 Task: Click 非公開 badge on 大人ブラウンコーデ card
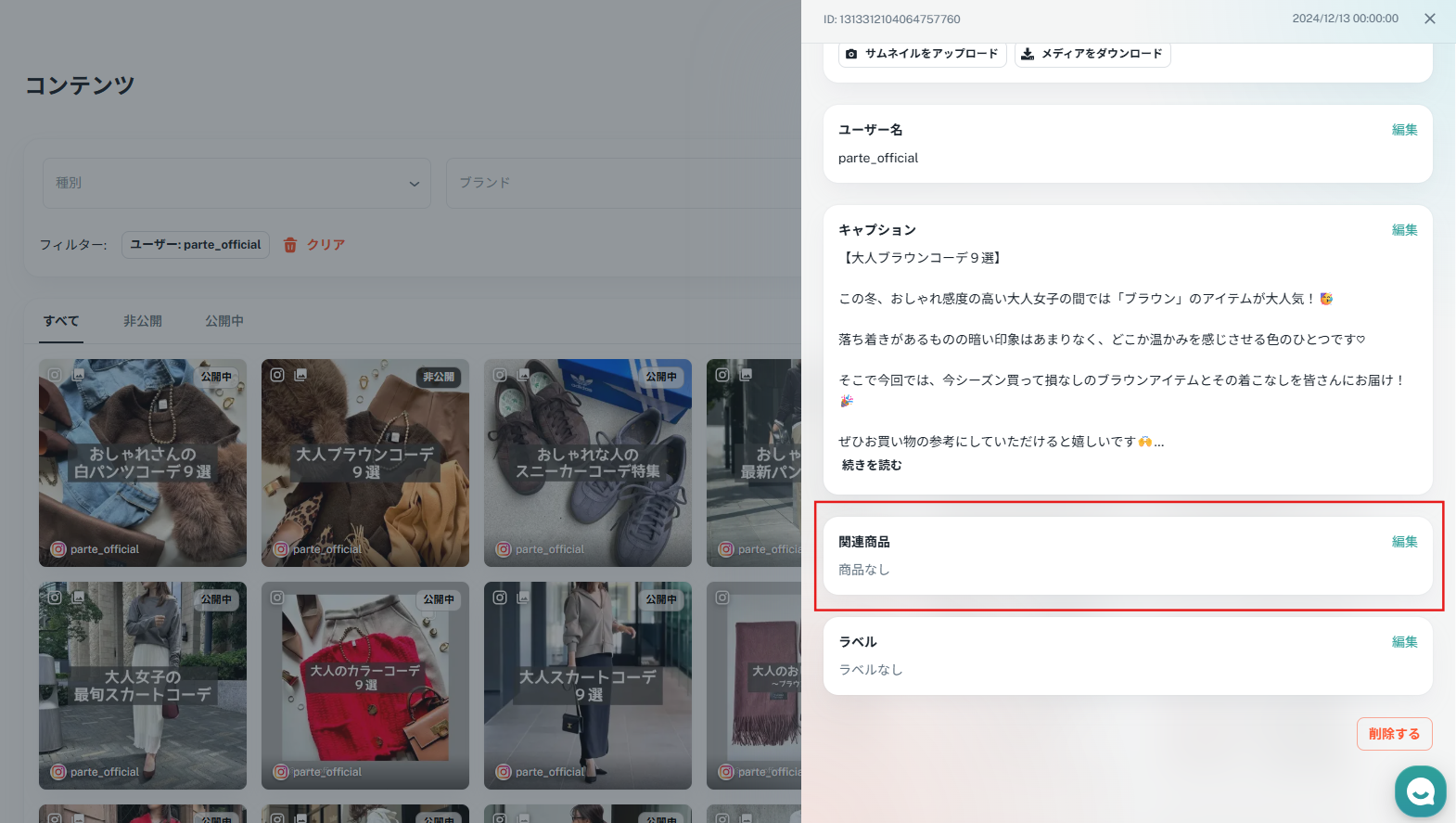click(439, 377)
